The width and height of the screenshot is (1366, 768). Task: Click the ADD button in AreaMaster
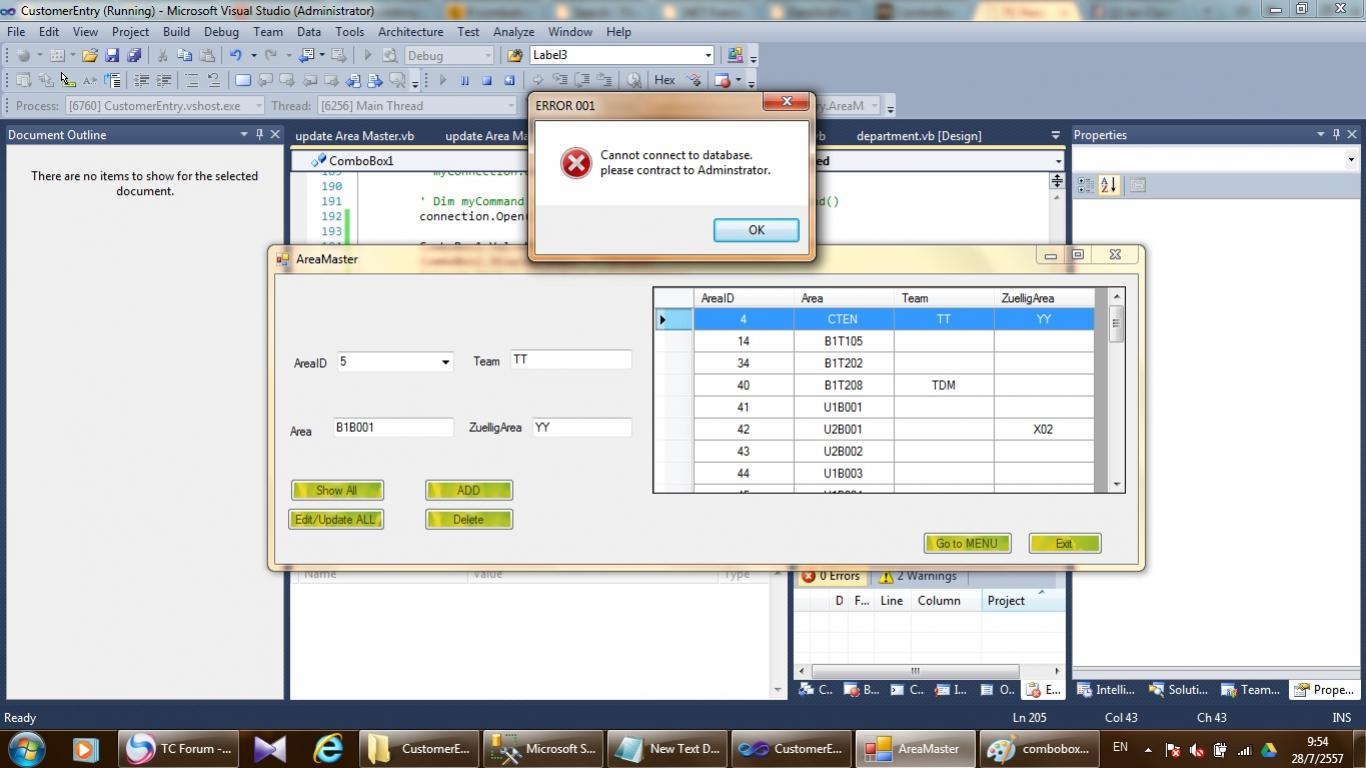coord(468,490)
